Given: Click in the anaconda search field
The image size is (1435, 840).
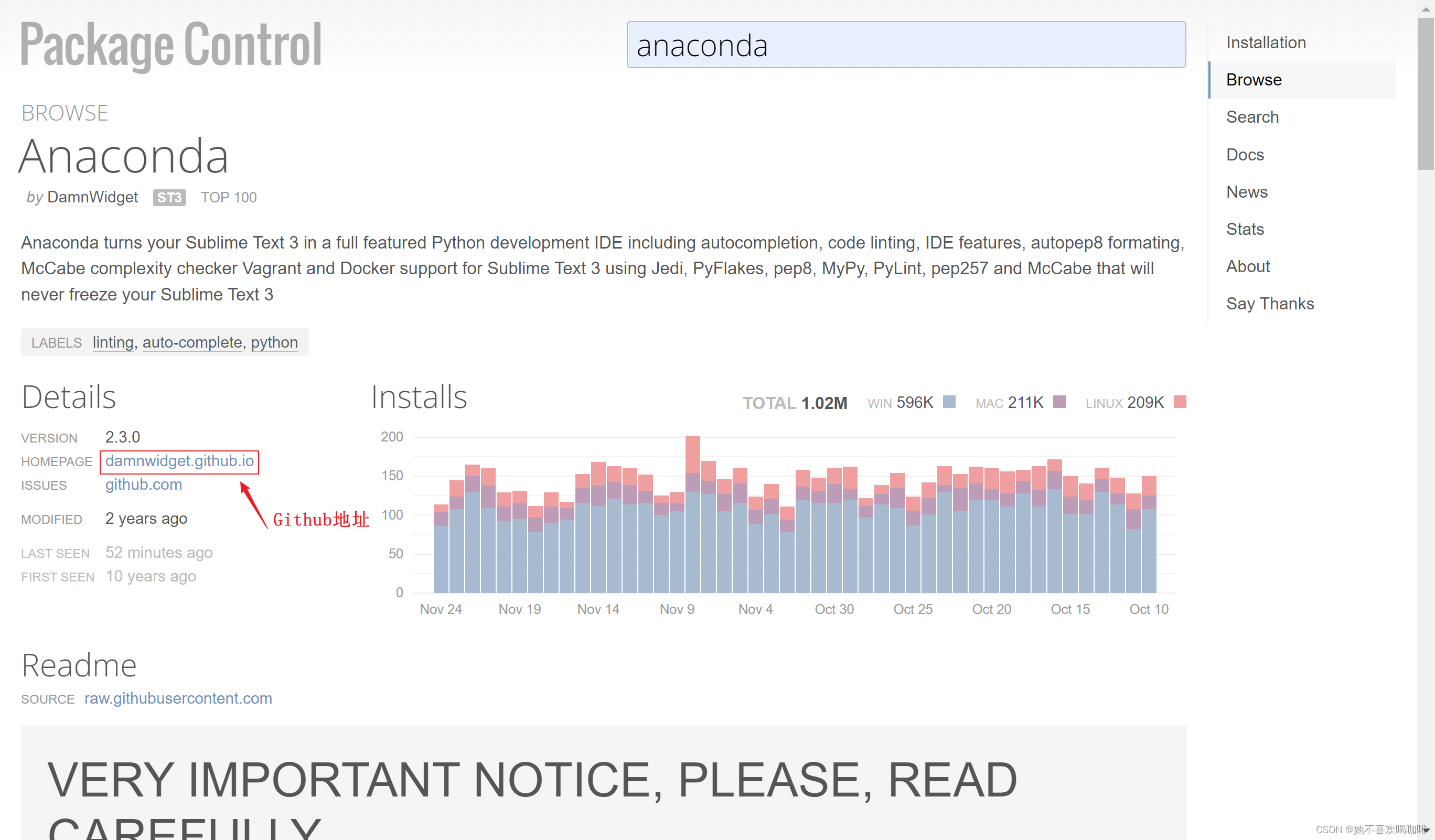Looking at the screenshot, I should coord(905,45).
